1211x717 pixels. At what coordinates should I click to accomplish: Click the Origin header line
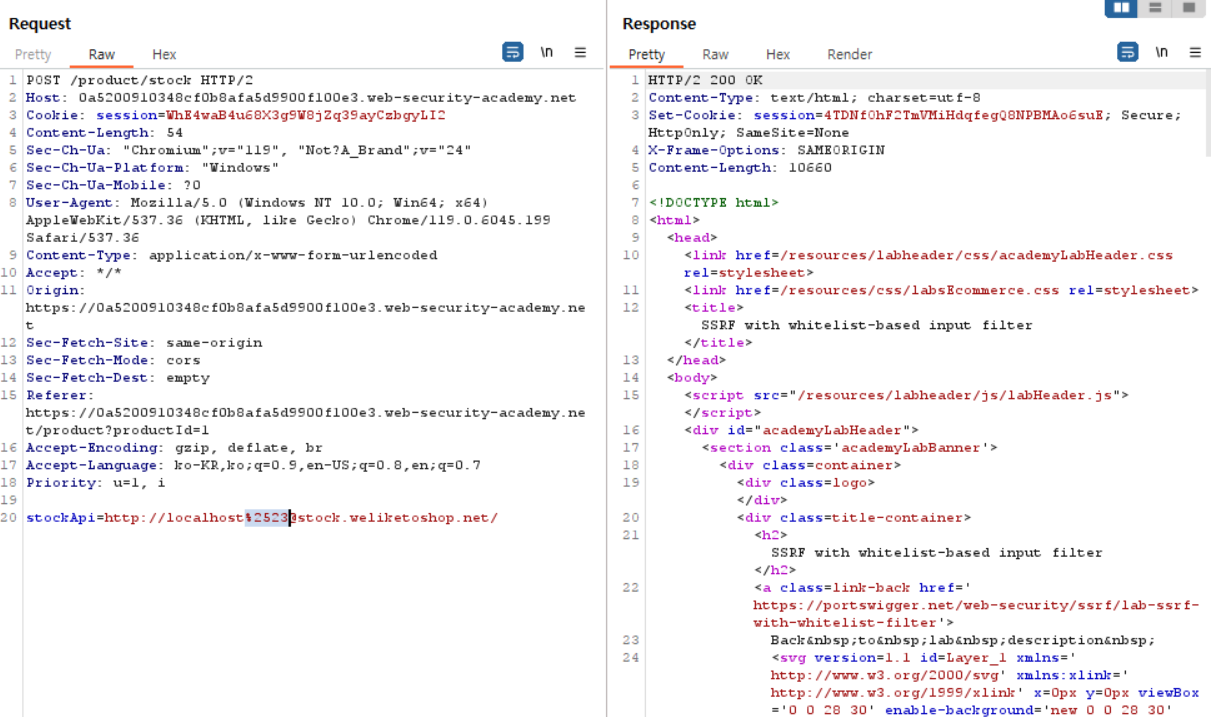(x=306, y=308)
